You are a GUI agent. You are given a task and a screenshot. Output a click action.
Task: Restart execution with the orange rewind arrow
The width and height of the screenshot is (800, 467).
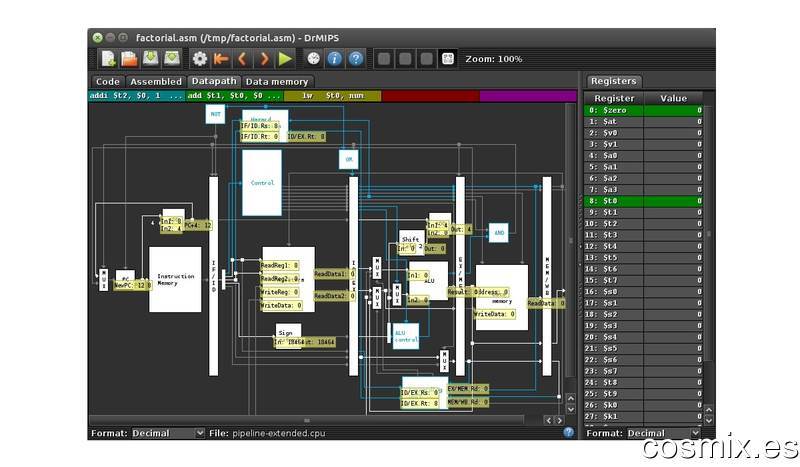click(221, 59)
